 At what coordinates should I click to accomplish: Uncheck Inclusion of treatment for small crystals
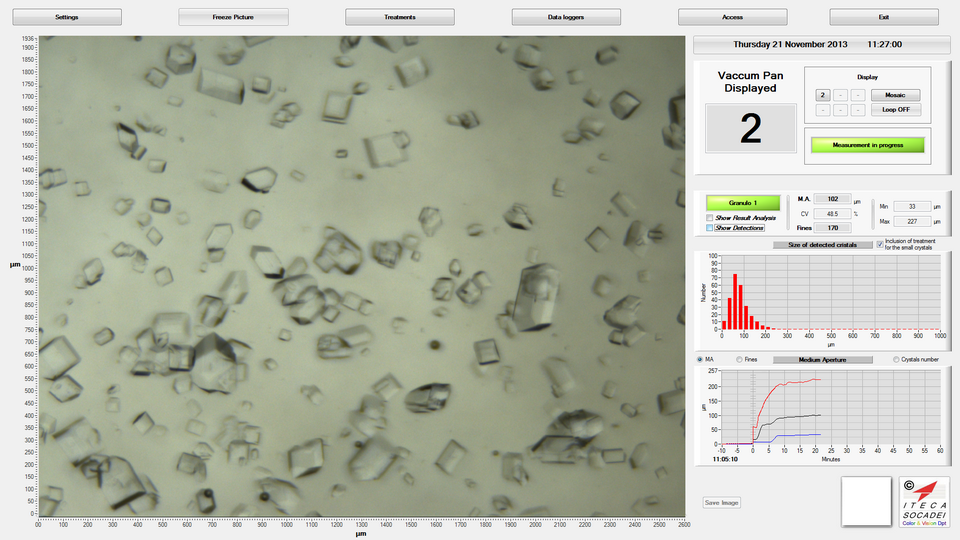point(880,244)
